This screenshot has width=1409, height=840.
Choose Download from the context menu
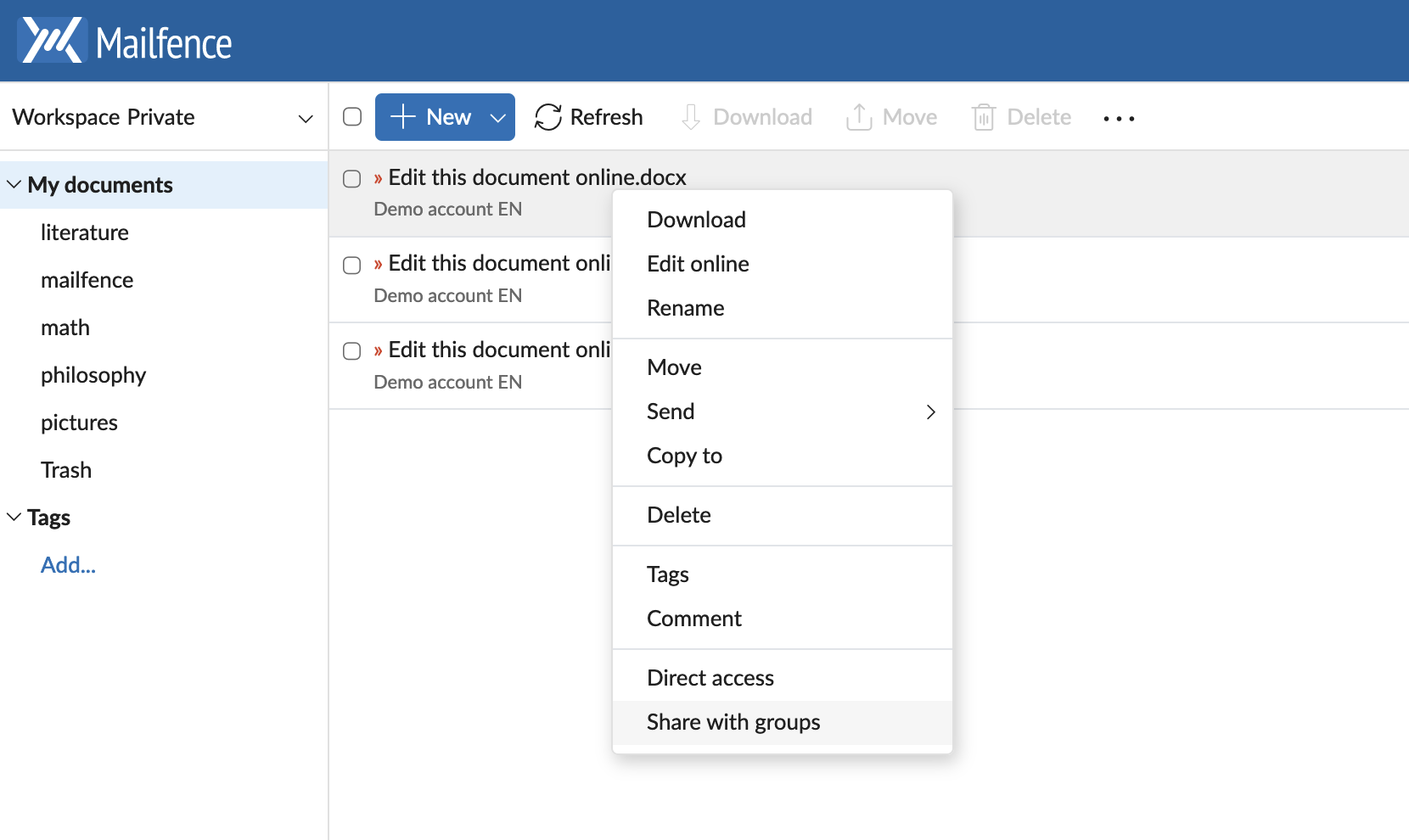(783, 220)
